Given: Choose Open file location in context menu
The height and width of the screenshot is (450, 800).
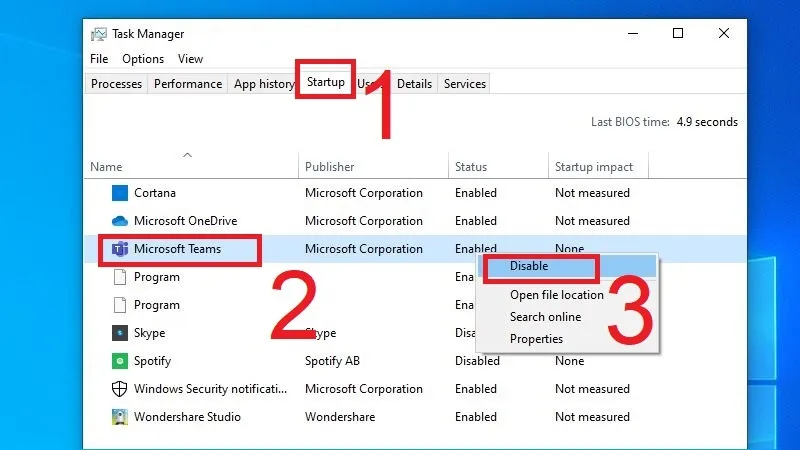Looking at the screenshot, I should pos(557,295).
